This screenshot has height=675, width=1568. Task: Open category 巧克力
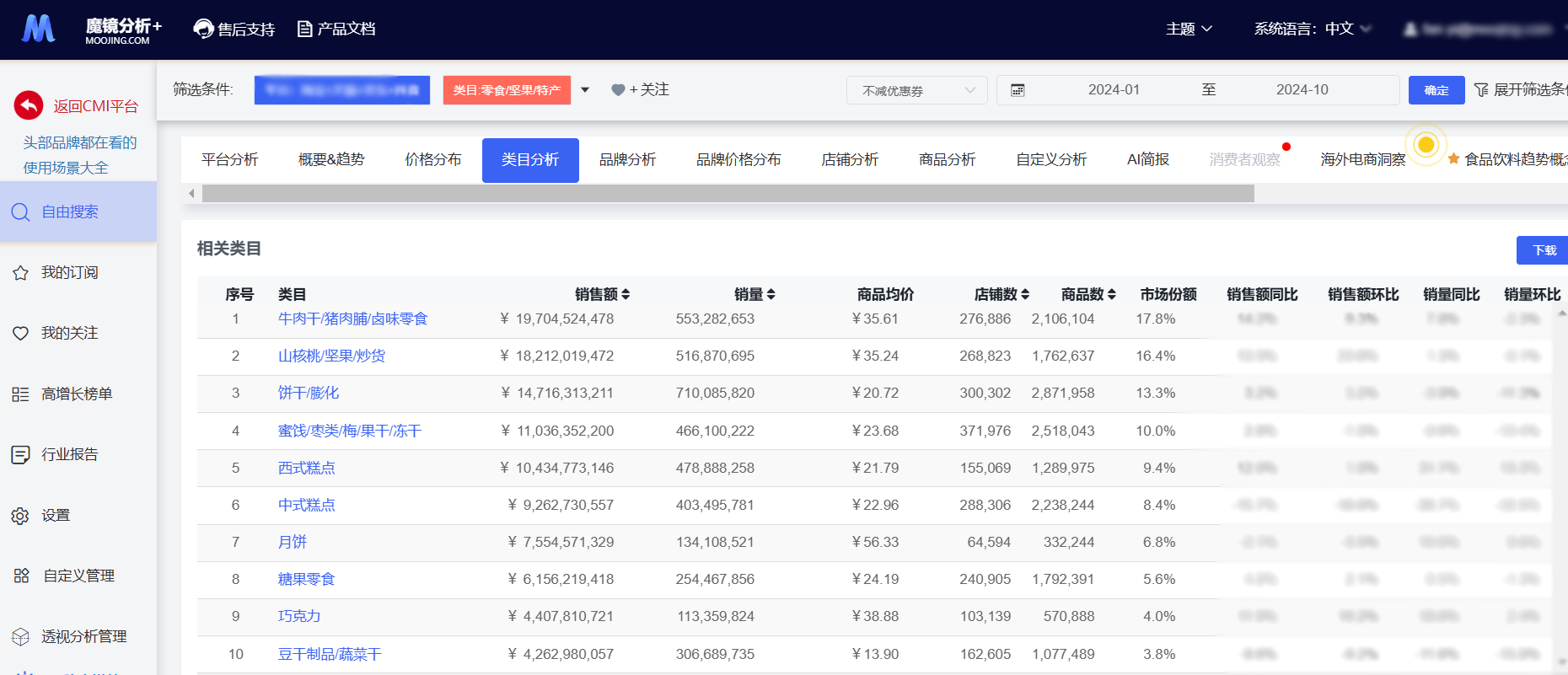[x=299, y=616]
